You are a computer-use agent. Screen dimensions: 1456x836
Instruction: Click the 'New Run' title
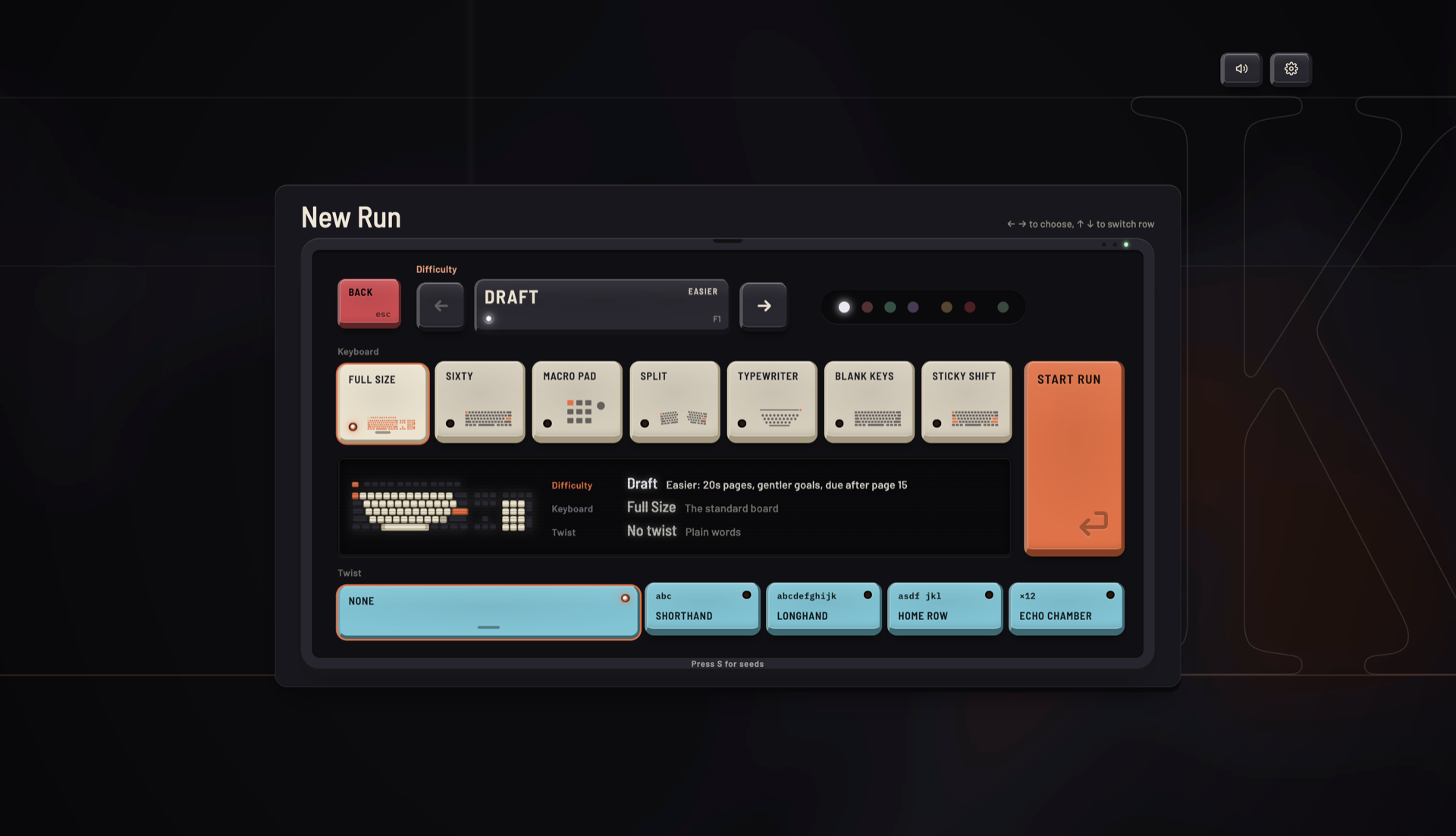pos(351,218)
